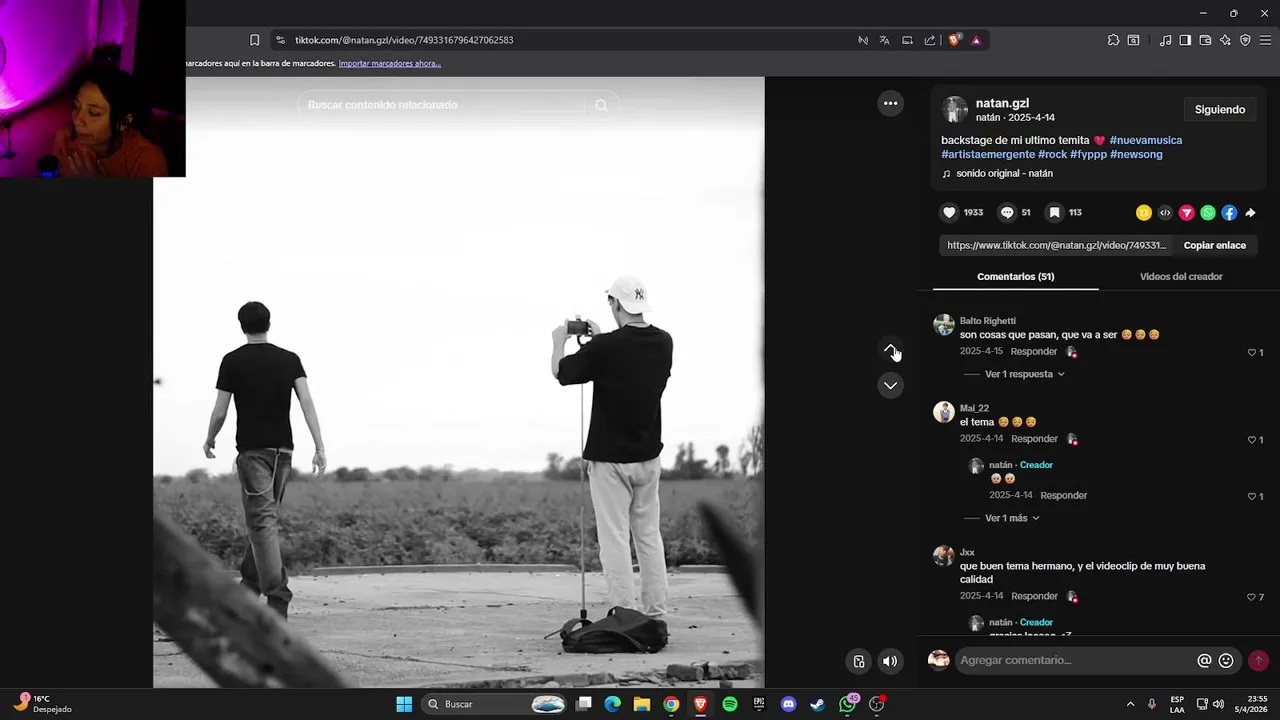Screen dimensions: 1280x720
Task: Go to next video arrow
Action: coord(890,385)
